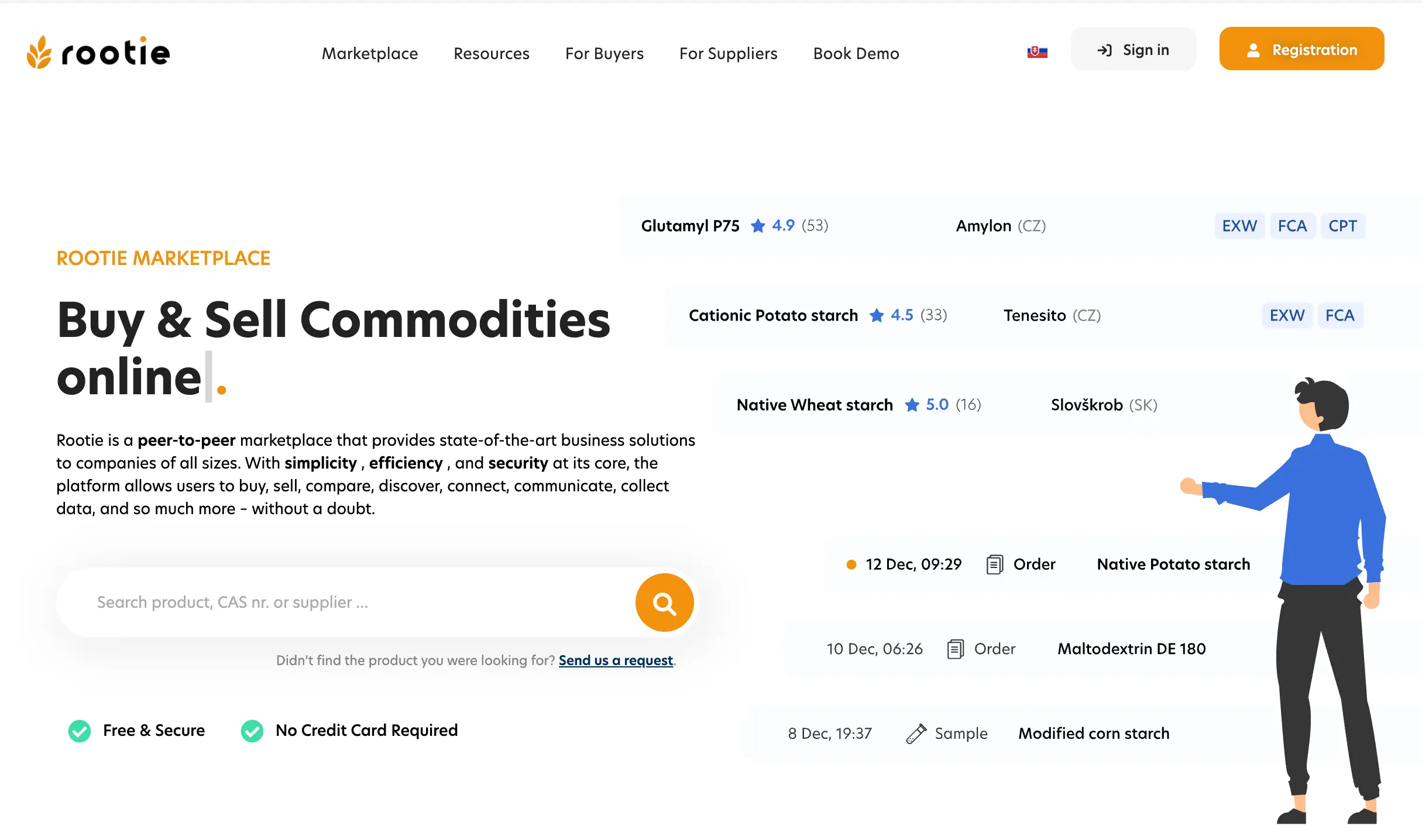Screen dimensions: 1422x840
Task: Click the Sample pencil icon for 8 Dec
Action: (x=916, y=734)
